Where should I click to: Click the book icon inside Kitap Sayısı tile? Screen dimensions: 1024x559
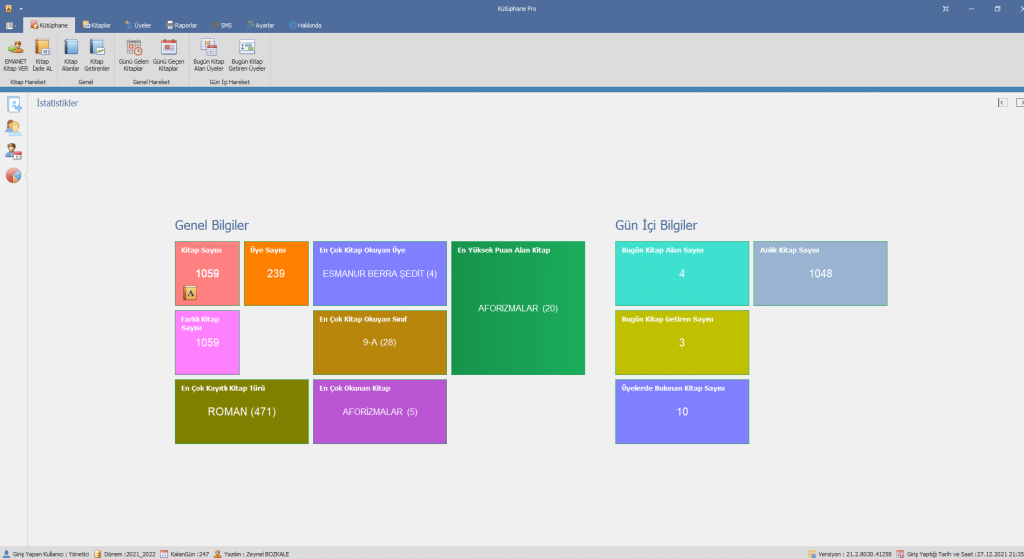click(190, 293)
